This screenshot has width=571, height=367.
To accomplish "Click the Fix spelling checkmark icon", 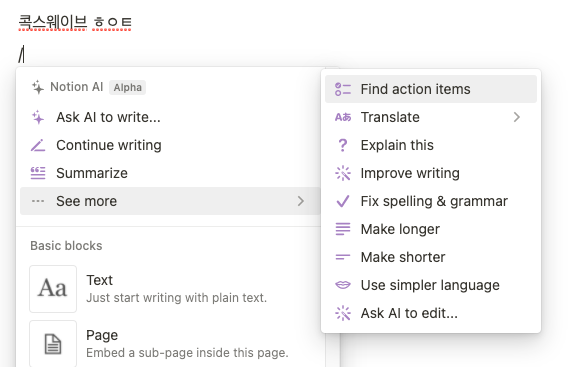I will coord(343,201).
